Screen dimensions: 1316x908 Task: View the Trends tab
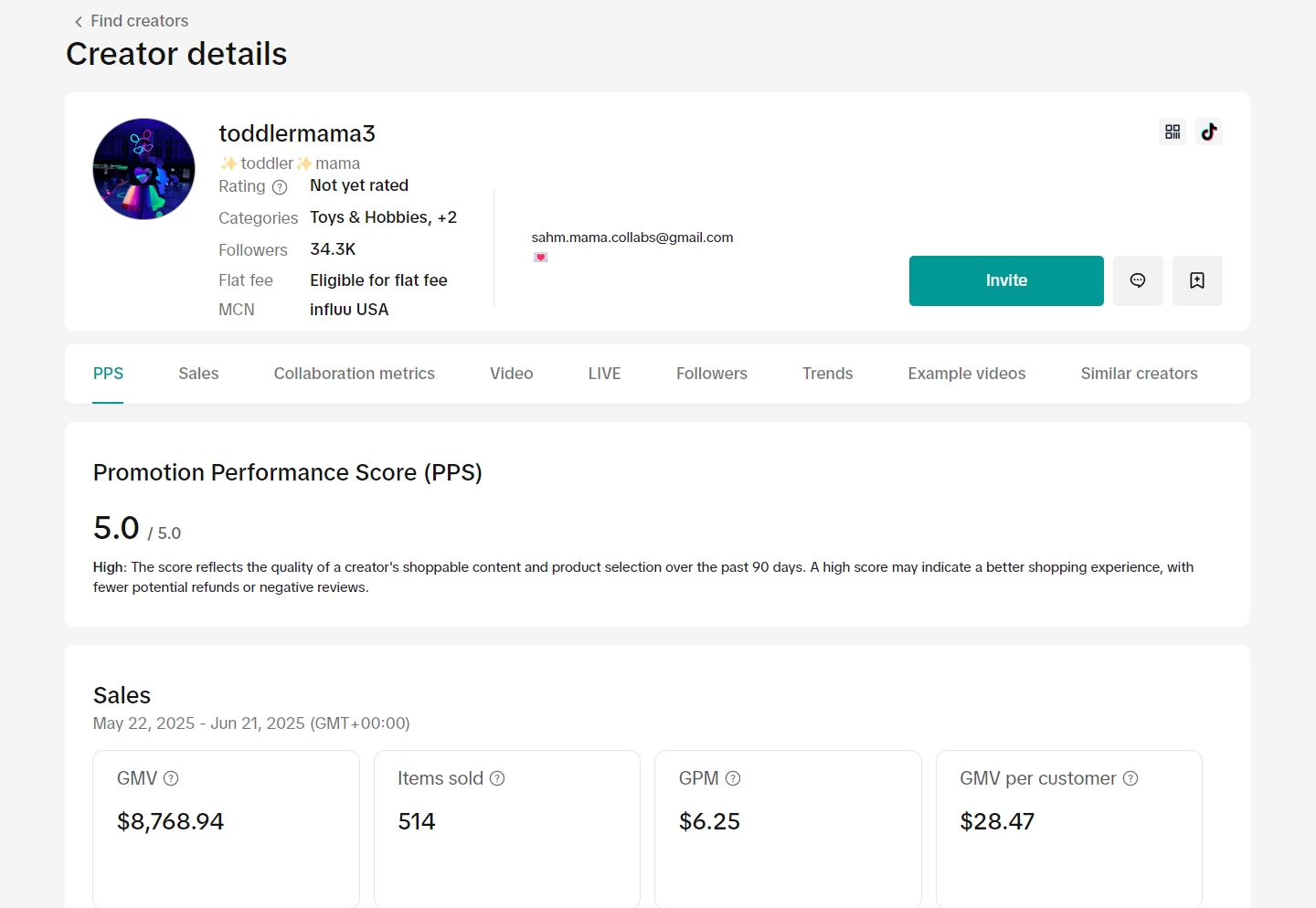pos(827,374)
